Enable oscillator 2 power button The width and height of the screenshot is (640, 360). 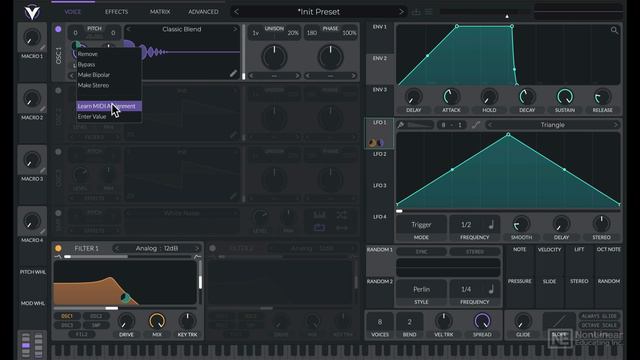point(58,91)
